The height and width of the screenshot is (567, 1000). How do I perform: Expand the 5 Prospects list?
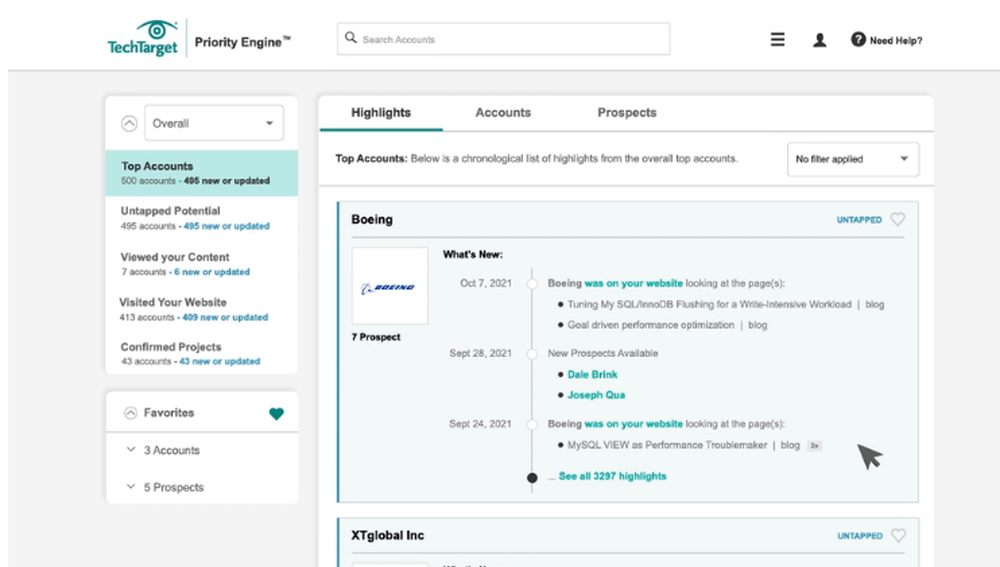[131, 487]
